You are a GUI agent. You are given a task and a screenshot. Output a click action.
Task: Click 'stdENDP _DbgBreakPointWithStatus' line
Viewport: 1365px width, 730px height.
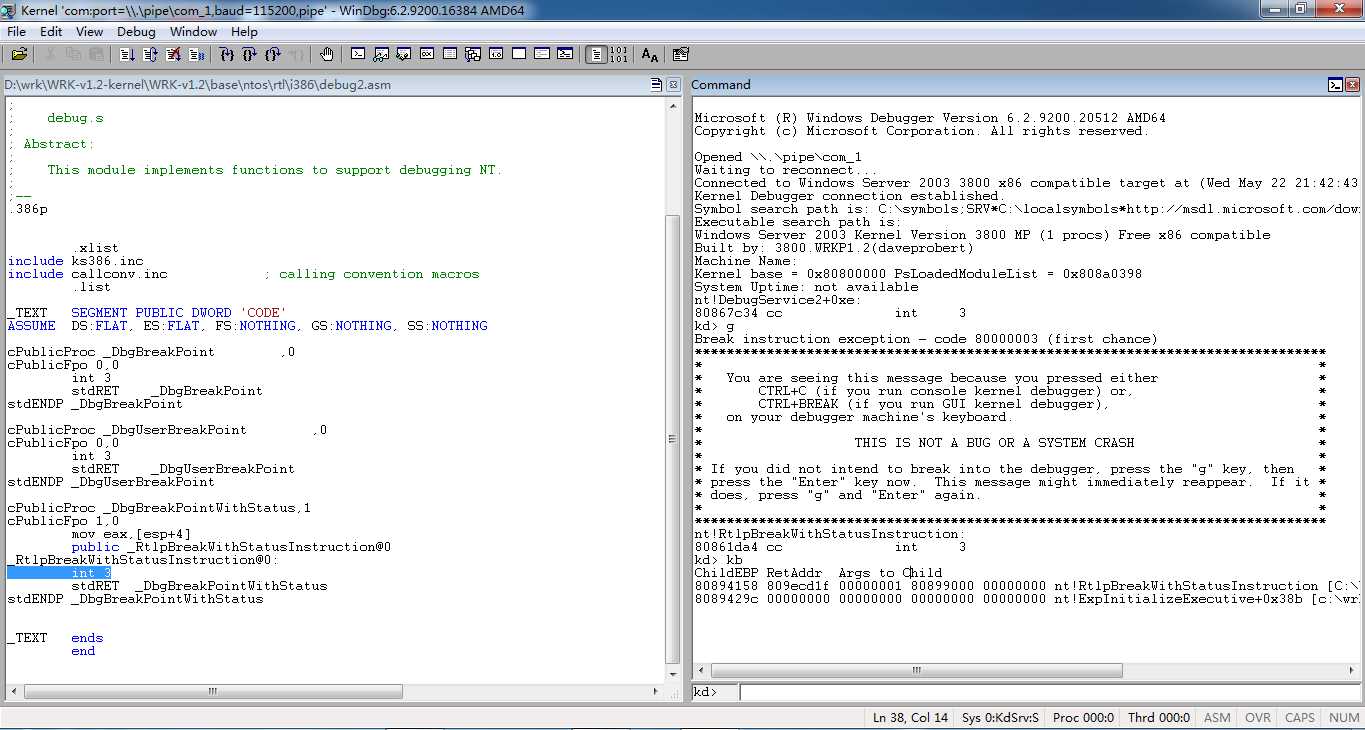pyautogui.click(x=135, y=599)
